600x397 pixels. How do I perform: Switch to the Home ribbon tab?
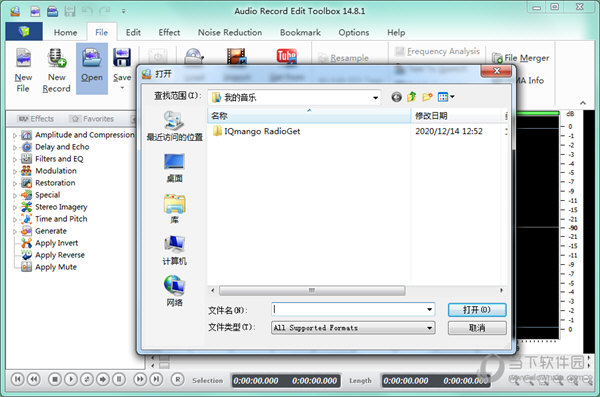pos(65,33)
